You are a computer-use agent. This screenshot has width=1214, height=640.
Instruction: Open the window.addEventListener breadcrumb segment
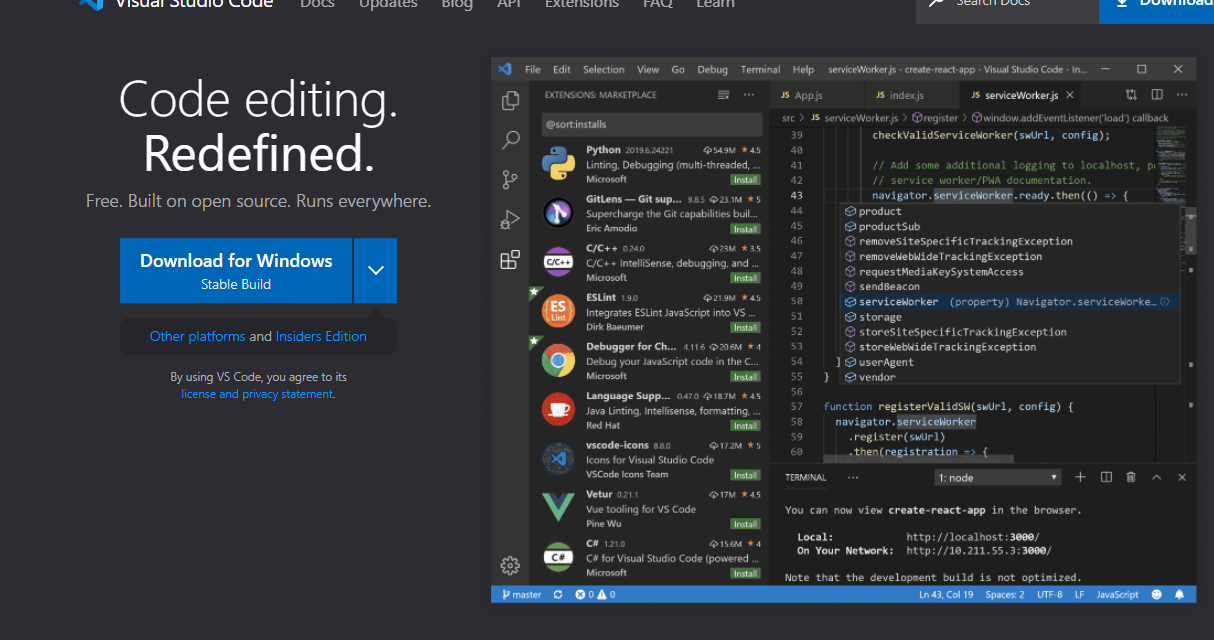[x=1068, y=117]
